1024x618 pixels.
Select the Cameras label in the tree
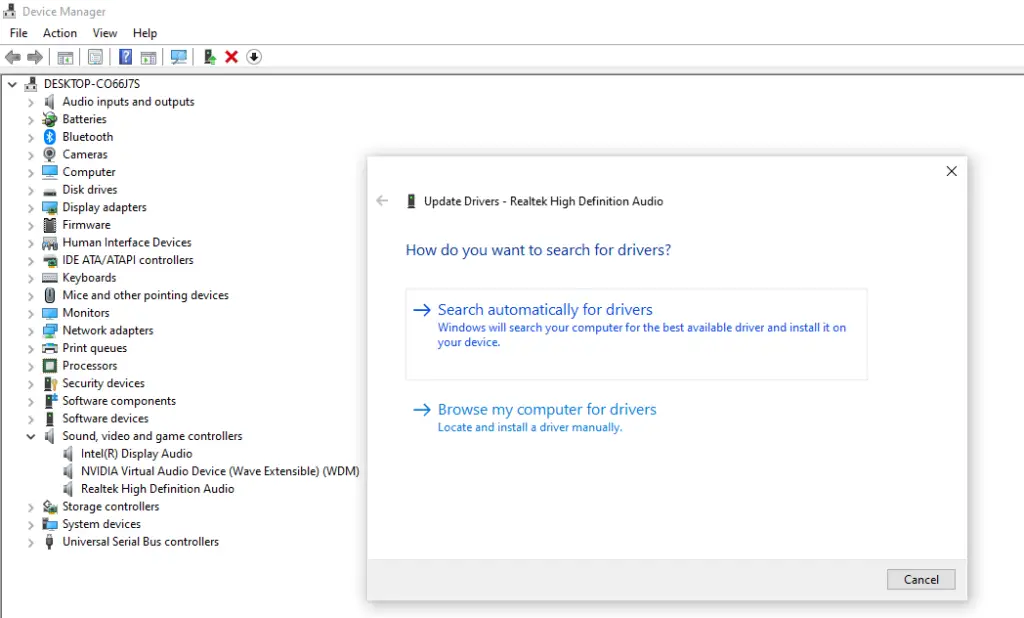pos(85,154)
